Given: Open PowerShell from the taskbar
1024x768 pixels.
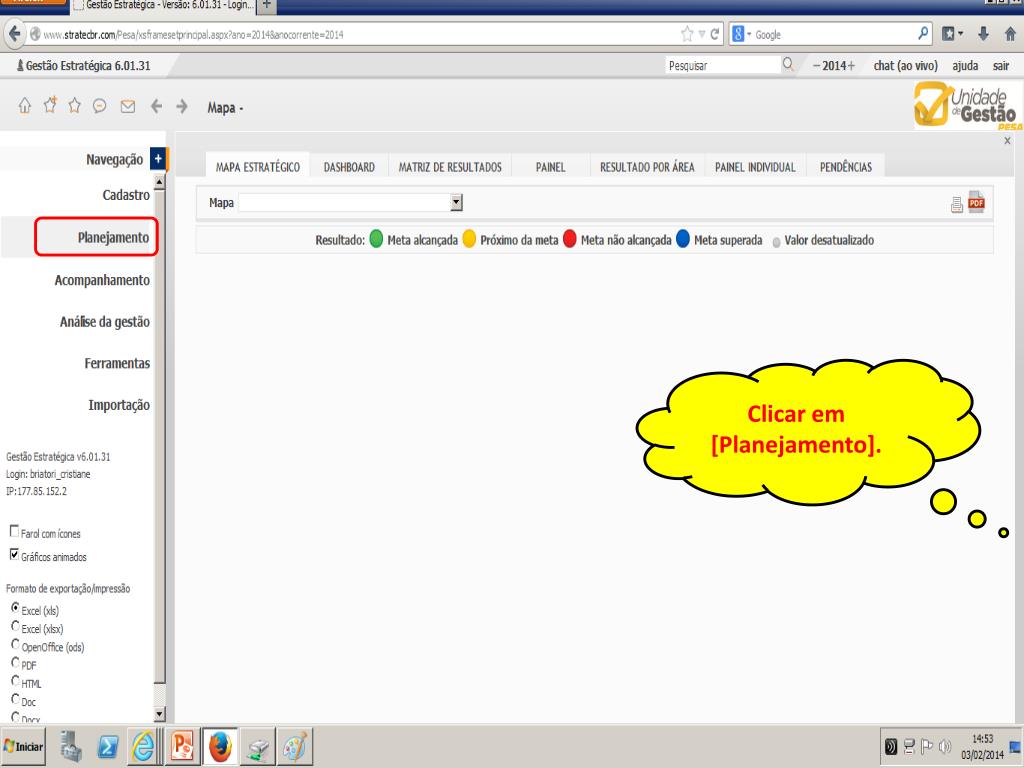Looking at the screenshot, I should [108, 746].
